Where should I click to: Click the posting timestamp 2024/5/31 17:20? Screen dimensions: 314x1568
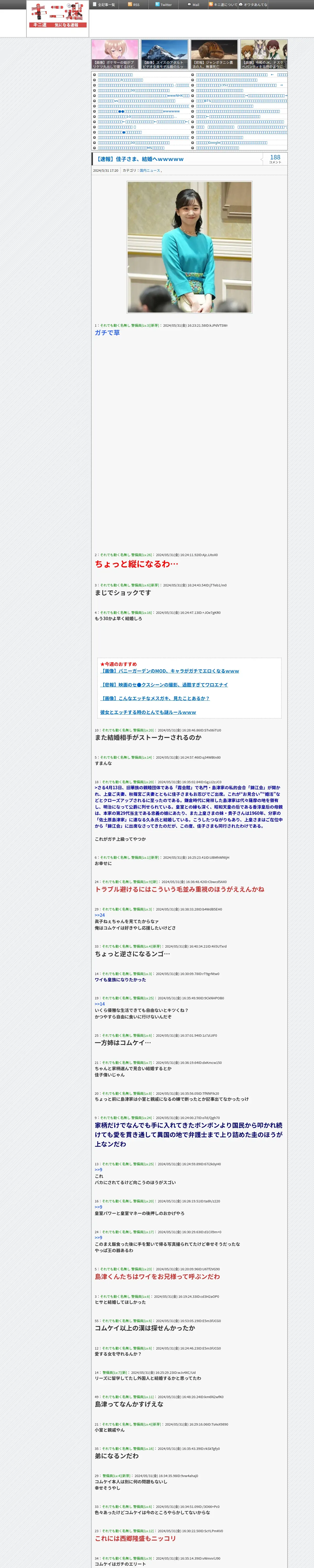coord(105,170)
